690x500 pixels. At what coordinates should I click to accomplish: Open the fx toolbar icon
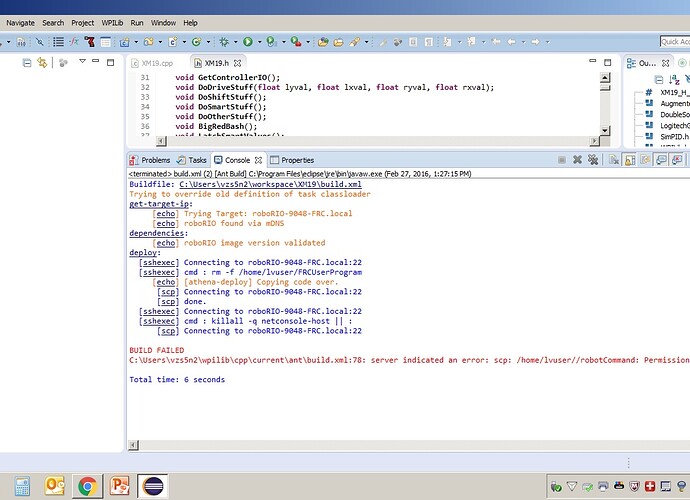tap(74, 42)
